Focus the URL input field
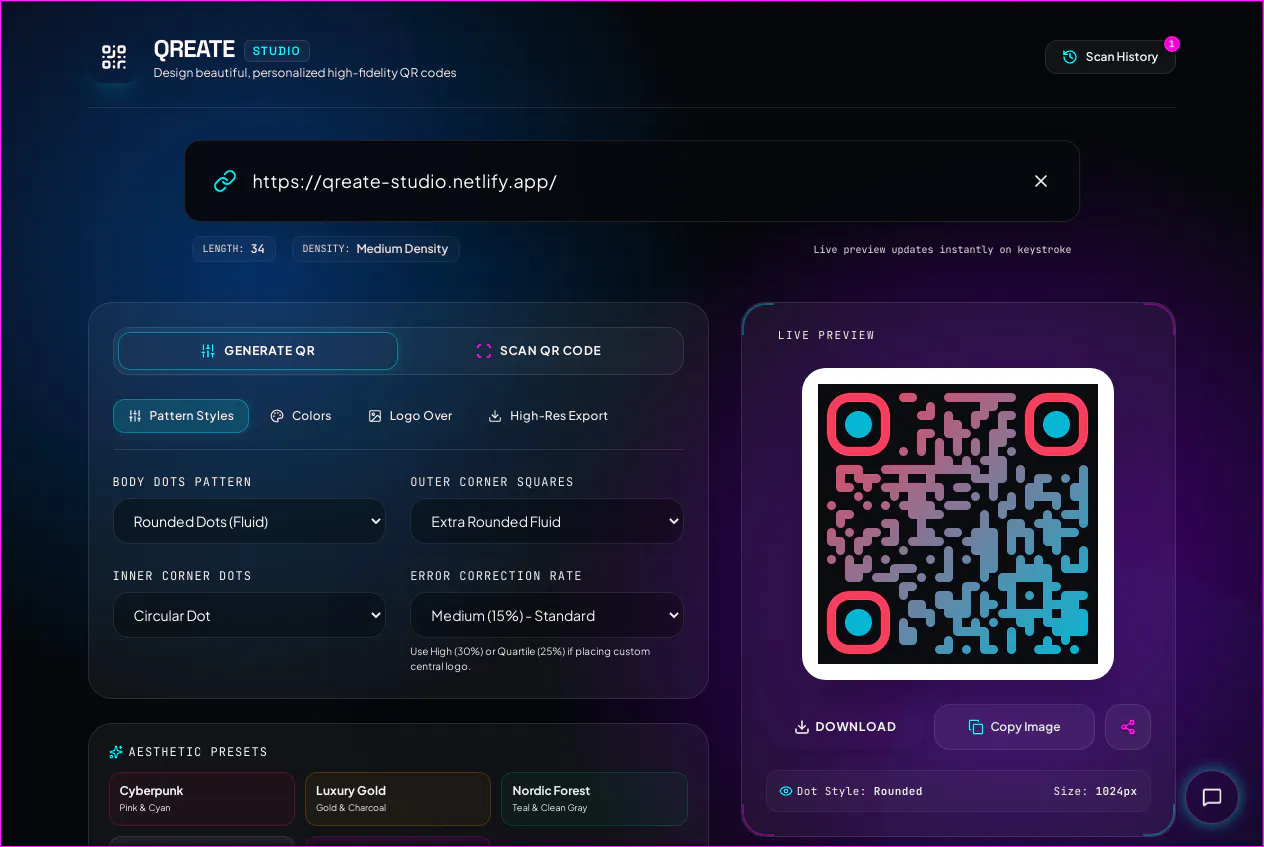Screen dimensions: 1264x847 click(x=632, y=181)
